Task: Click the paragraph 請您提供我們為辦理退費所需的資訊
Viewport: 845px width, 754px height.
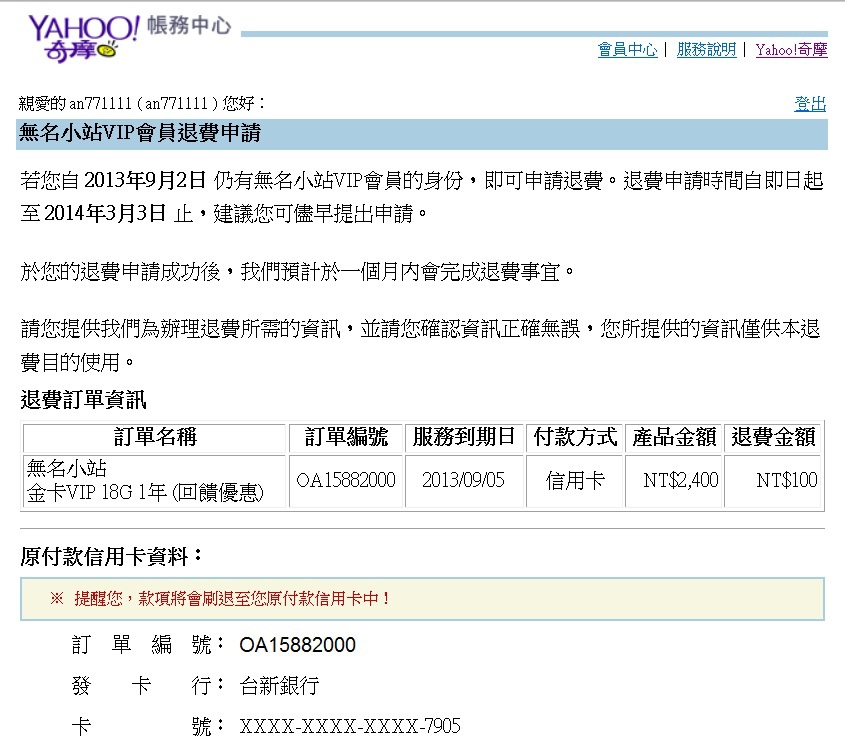Action: [420, 345]
